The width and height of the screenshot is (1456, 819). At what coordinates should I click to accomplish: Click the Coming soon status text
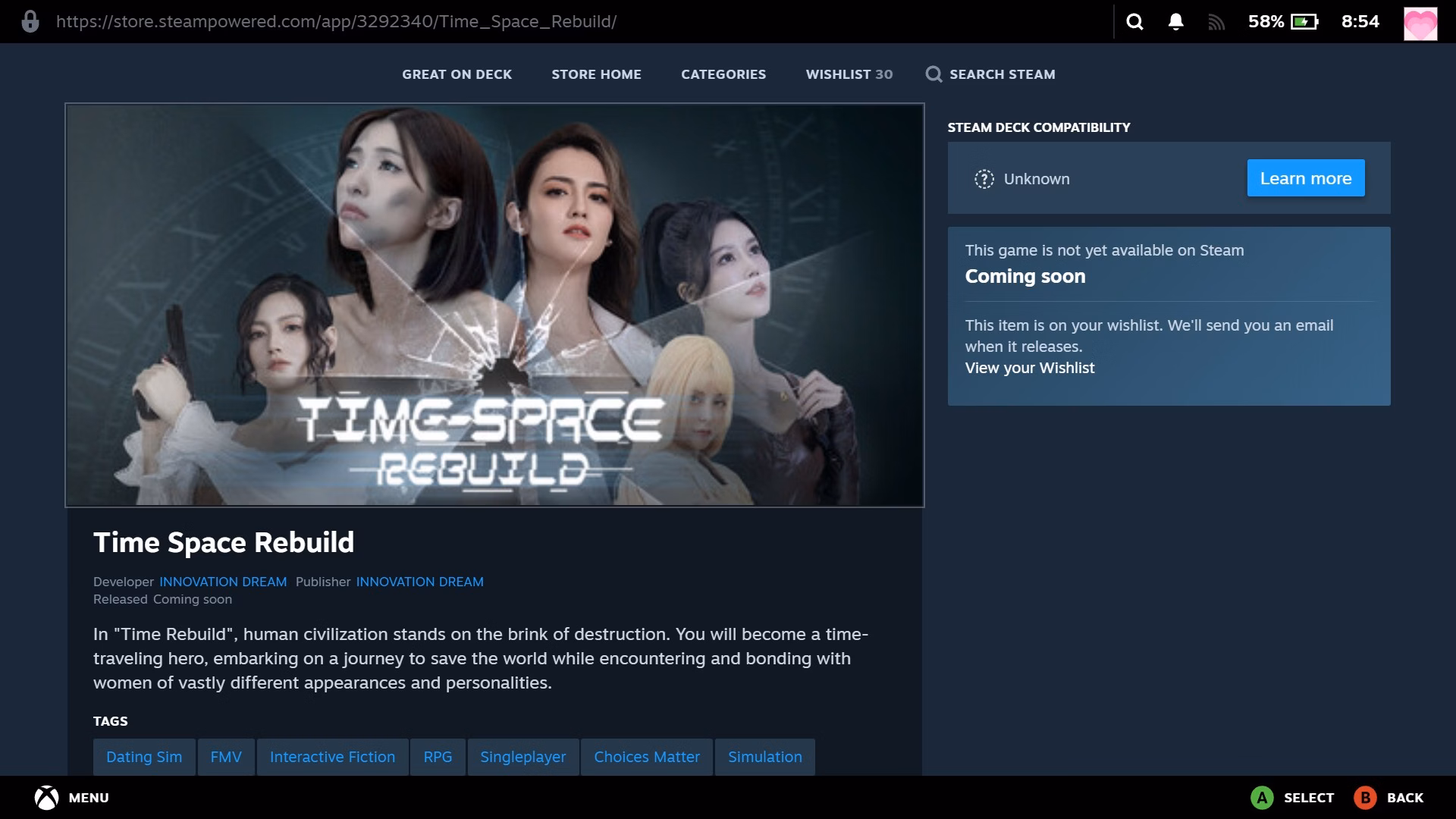tap(1025, 276)
